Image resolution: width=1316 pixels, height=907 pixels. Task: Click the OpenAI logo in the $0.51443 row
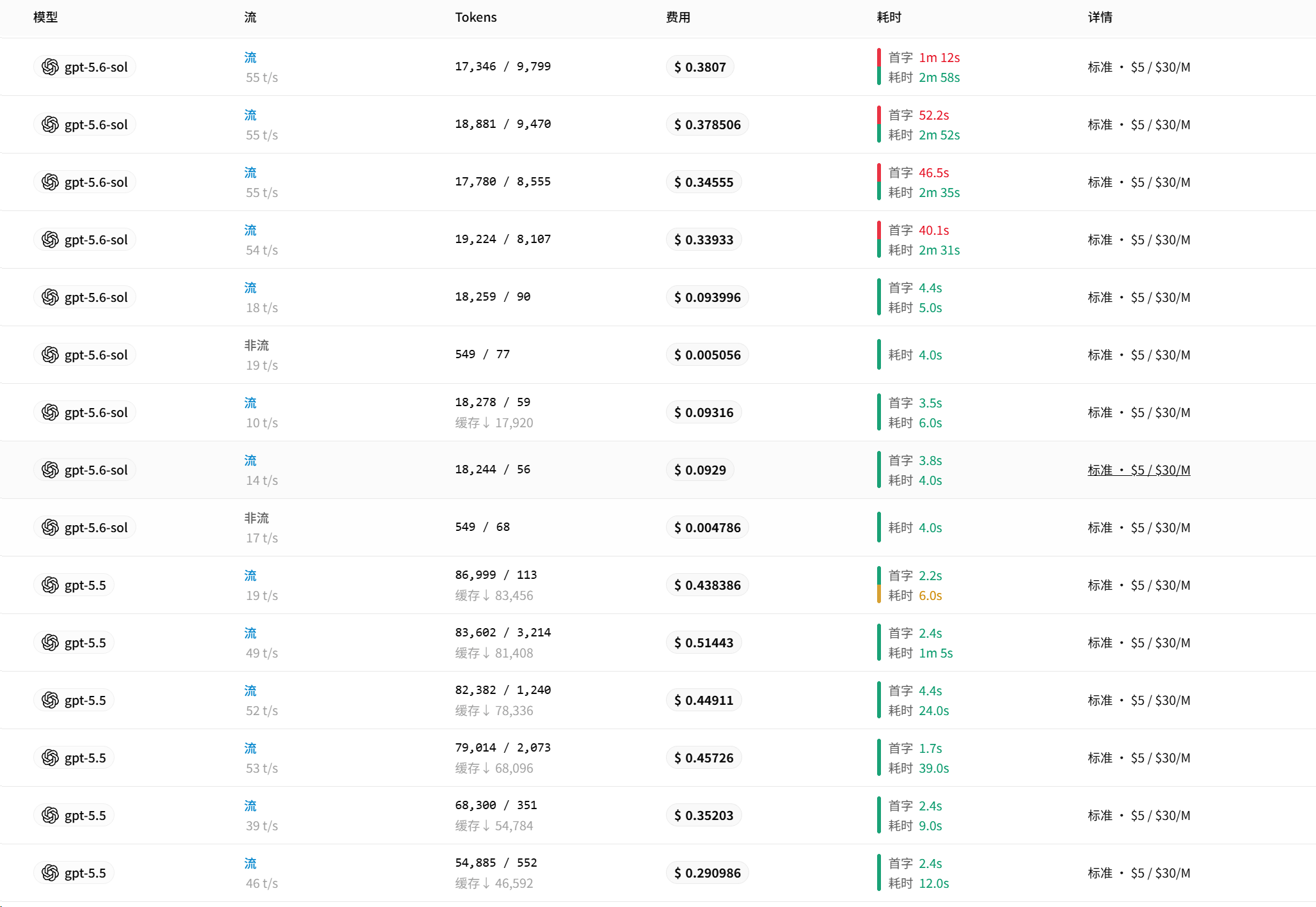[50, 643]
